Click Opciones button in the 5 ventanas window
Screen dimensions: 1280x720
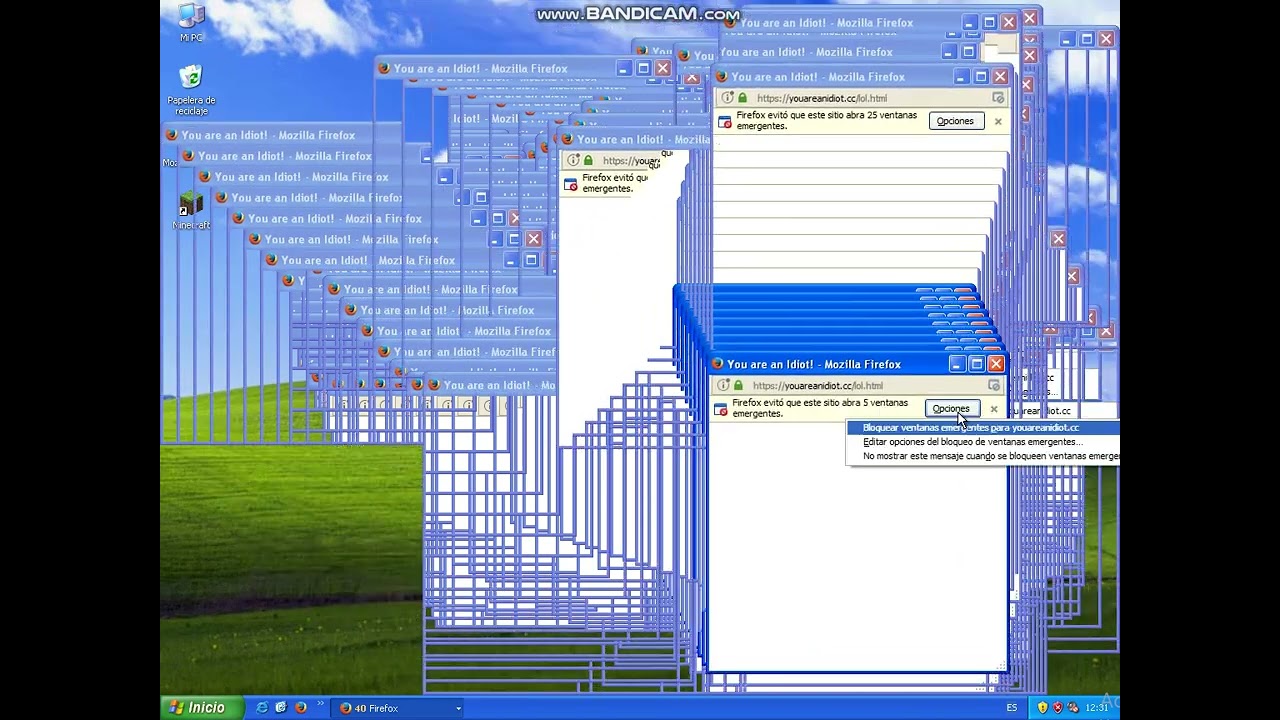click(x=951, y=409)
